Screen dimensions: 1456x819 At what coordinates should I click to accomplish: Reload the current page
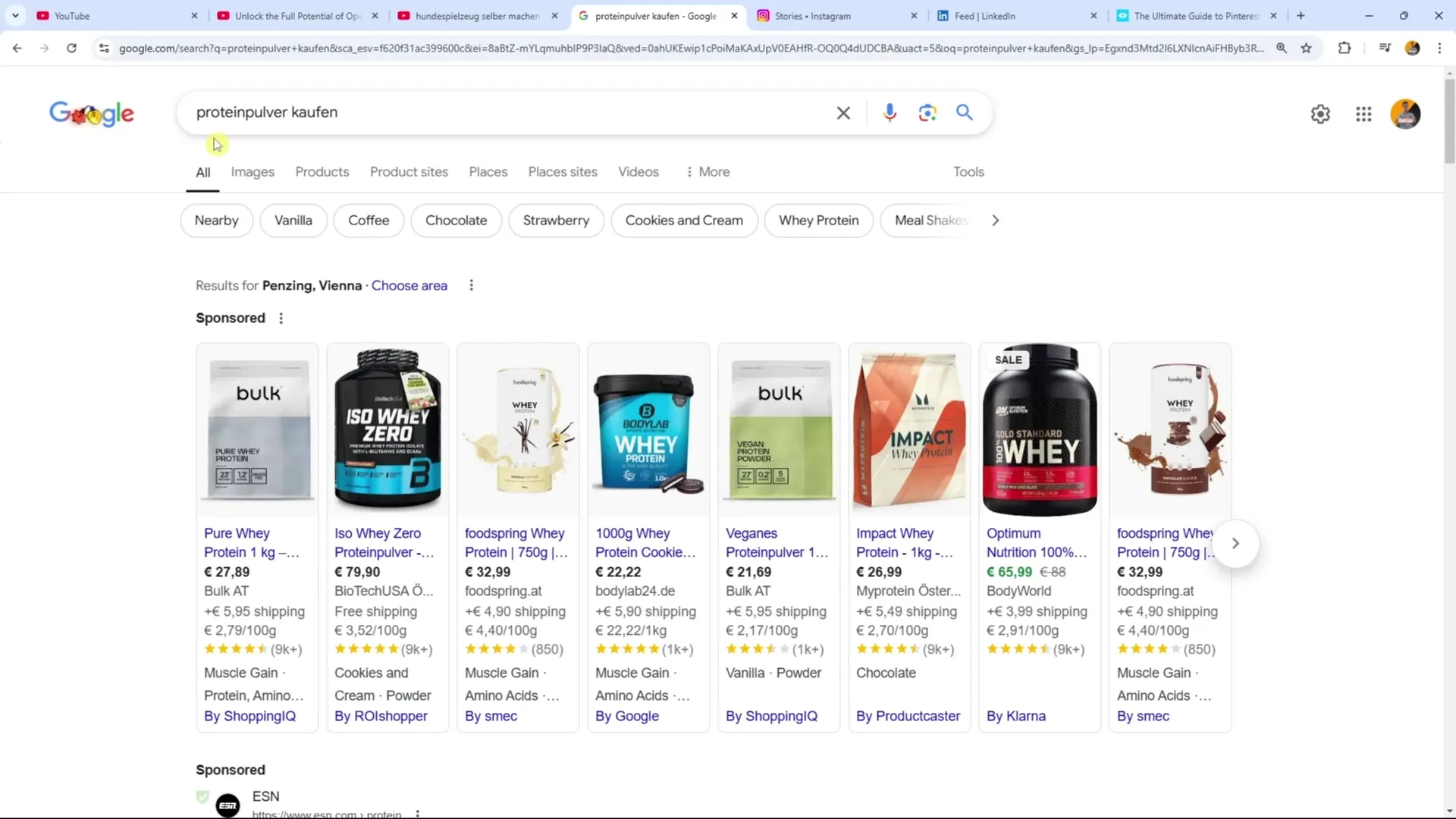click(x=71, y=48)
